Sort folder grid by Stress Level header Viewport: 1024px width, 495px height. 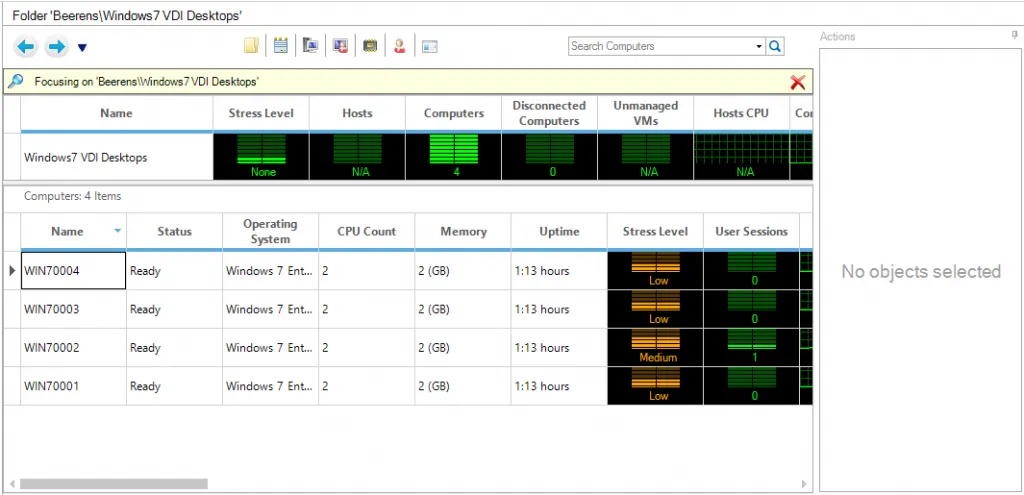click(x=261, y=114)
